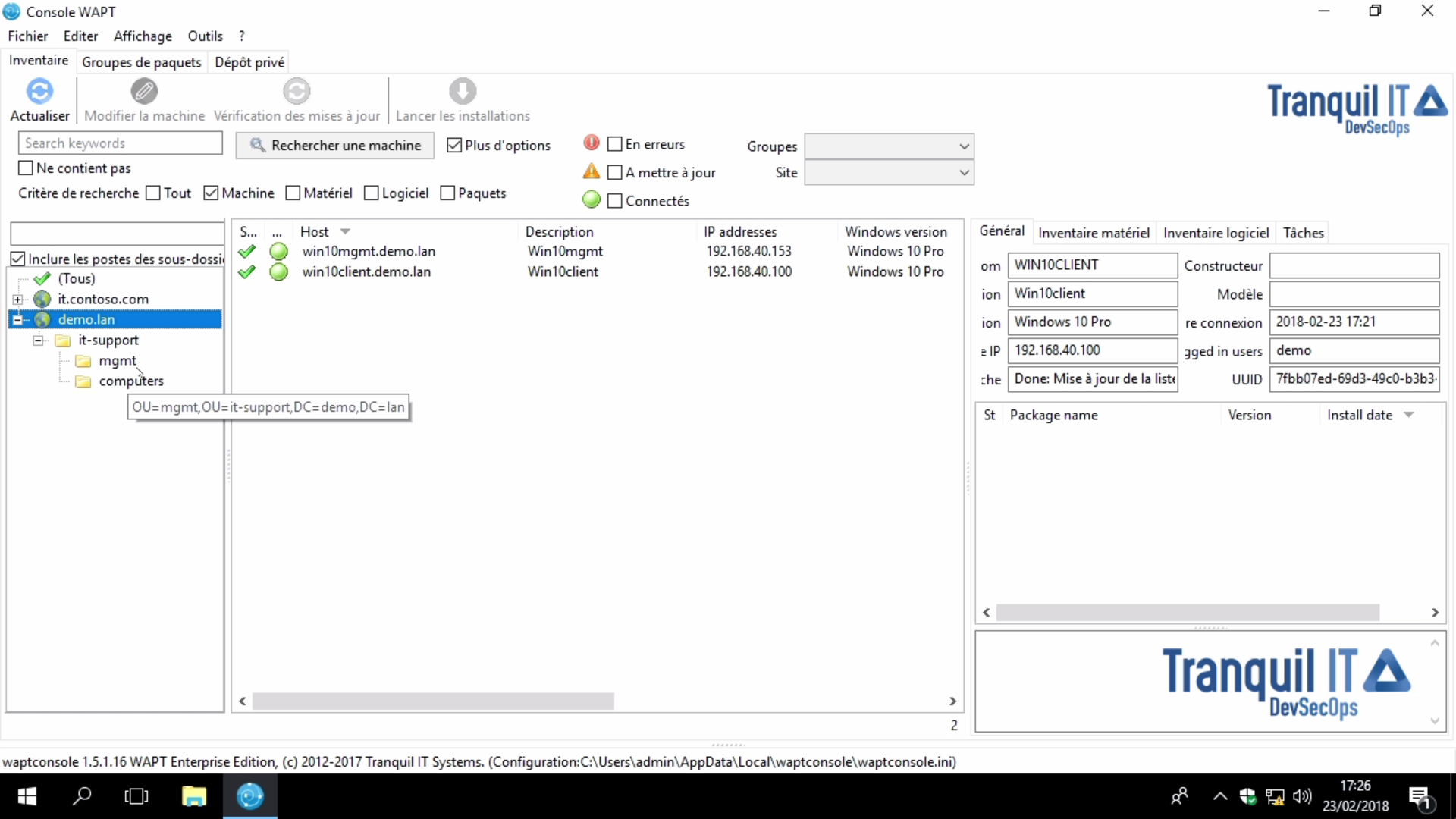1456x819 pixels.
Task: Open the ? help menu
Action: click(x=241, y=36)
